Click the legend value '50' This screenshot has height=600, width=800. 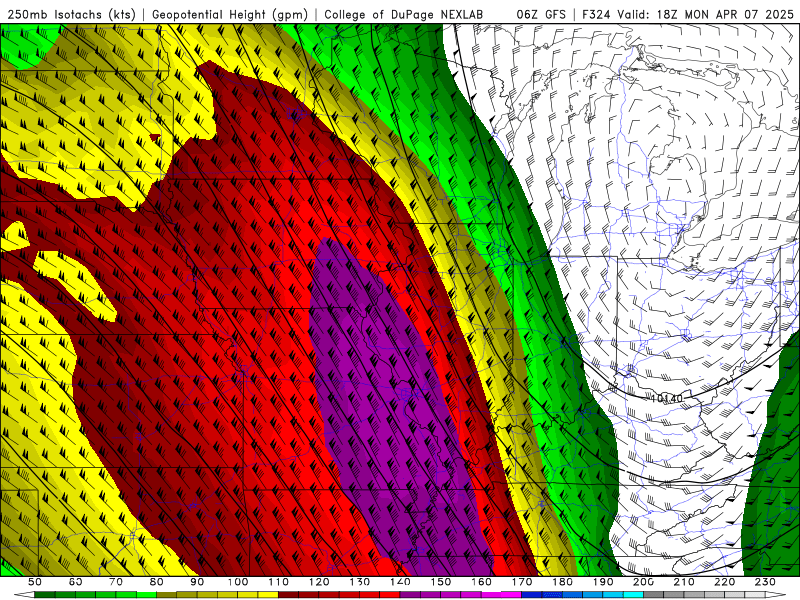(x=35, y=582)
